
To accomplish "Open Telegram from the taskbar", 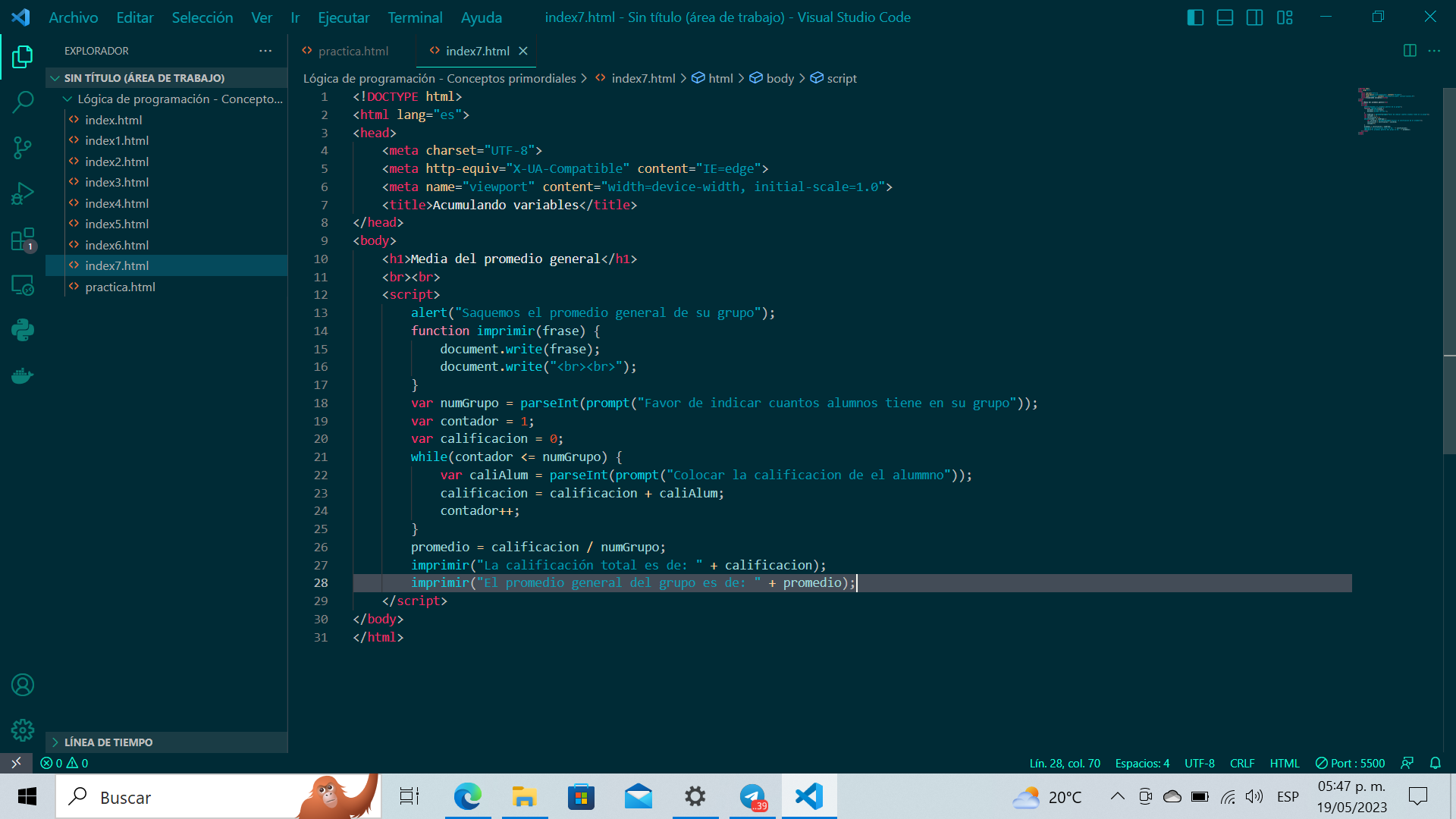I will (x=752, y=796).
